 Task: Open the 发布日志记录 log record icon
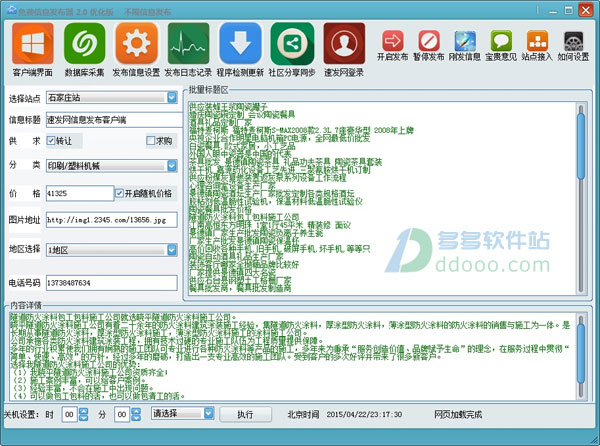click(x=188, y=44)
